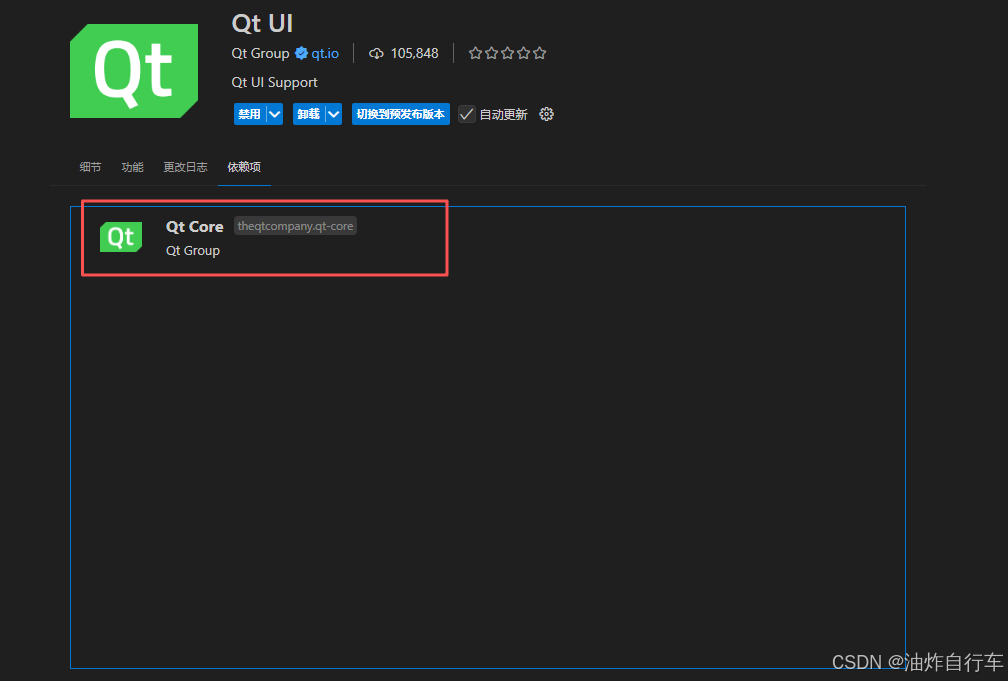Click the 卸载 button
The image size is (1008, 681).
click(309, 114)
